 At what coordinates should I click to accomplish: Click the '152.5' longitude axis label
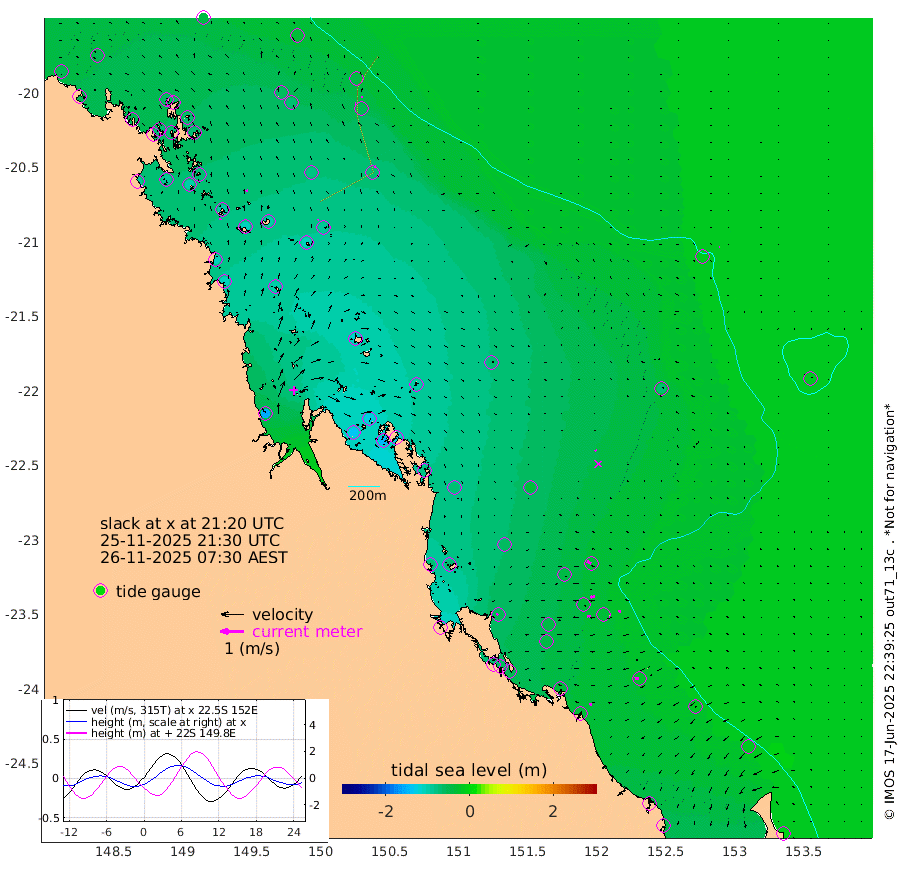coord(665,852)
